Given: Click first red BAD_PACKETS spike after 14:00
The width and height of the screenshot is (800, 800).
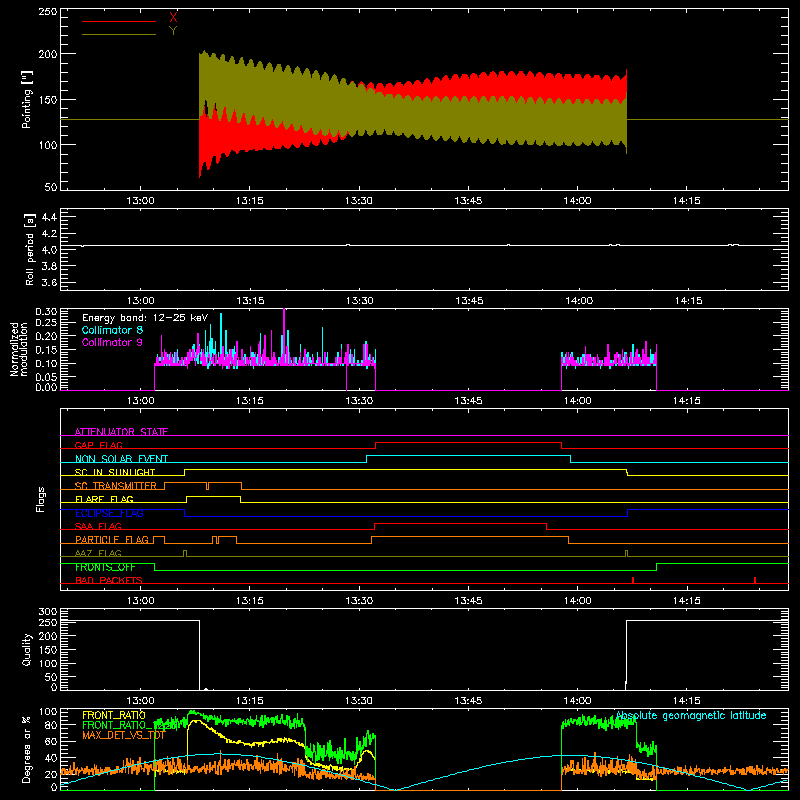Looking at the screenshot, I should 633,580.
